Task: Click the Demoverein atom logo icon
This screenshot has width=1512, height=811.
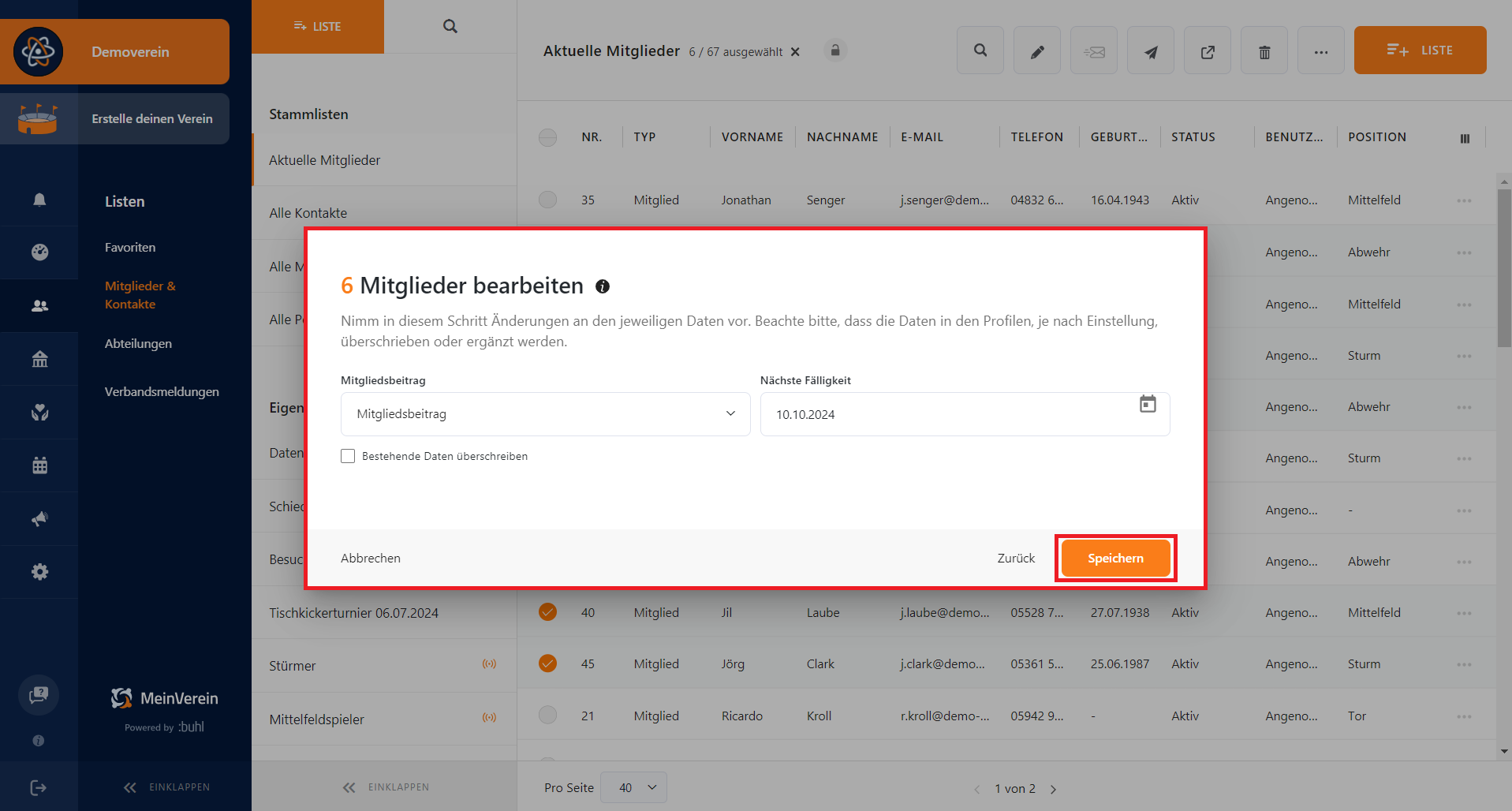Action: click(x=38, y=52)
